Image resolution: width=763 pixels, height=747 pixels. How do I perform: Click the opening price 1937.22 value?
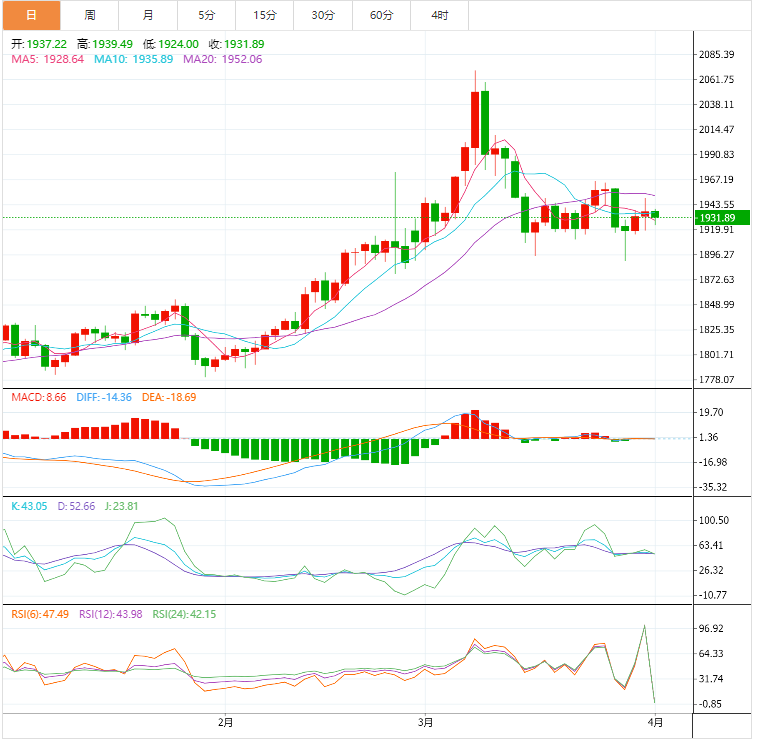[47, 44]
